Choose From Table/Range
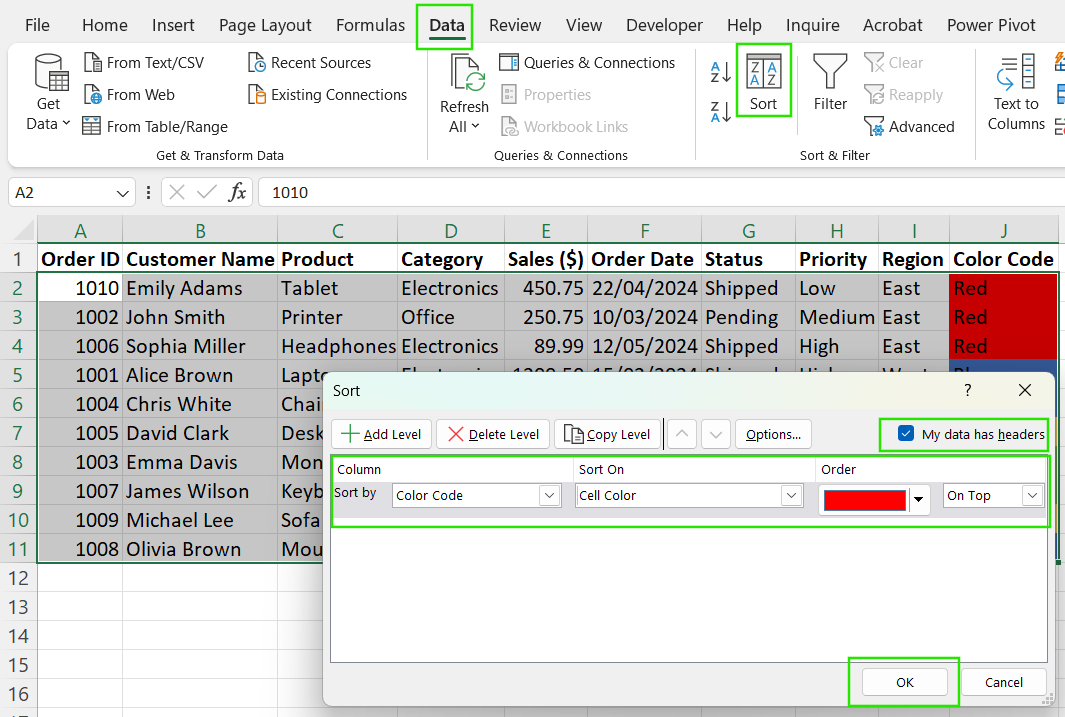This screenshot has width=1065, height=717. (x=155, y=126)
